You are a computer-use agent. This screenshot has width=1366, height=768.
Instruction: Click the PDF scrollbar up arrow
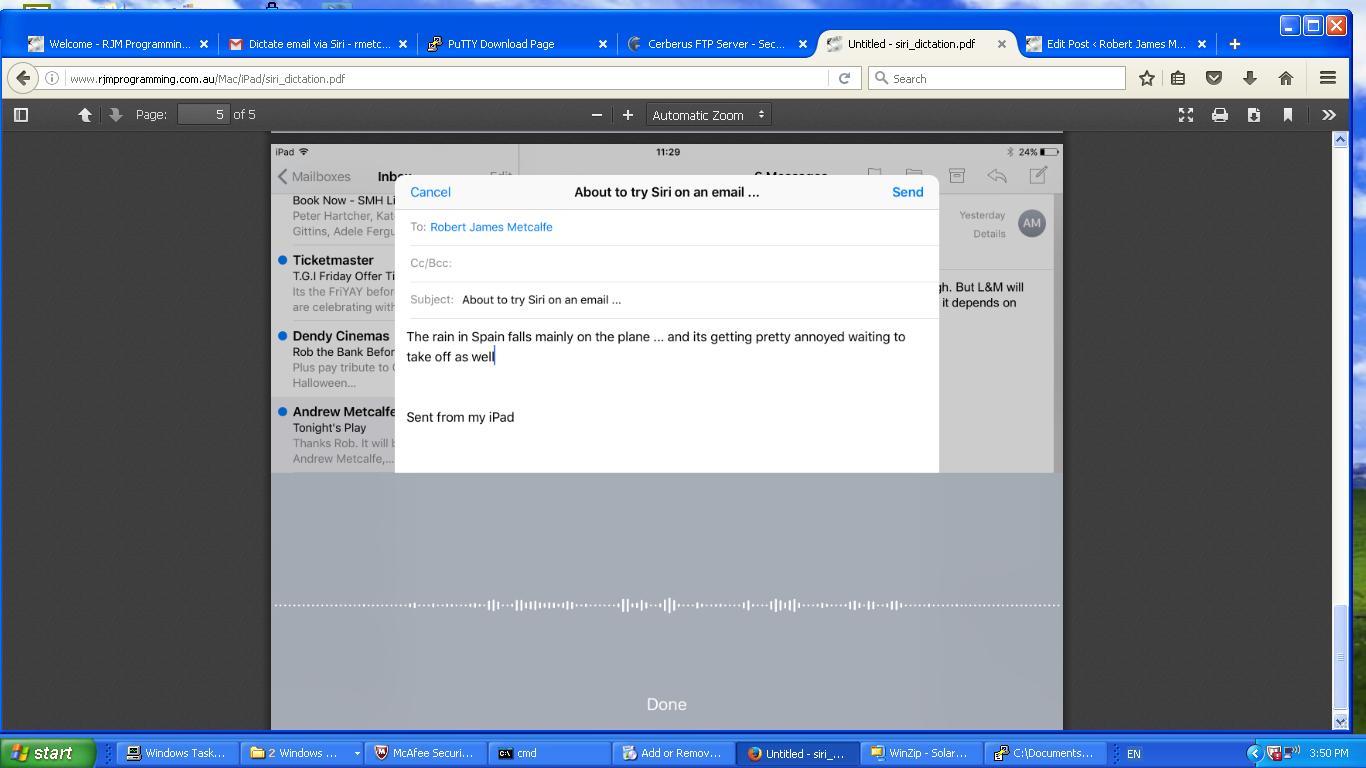click(x=1341, y=140)
